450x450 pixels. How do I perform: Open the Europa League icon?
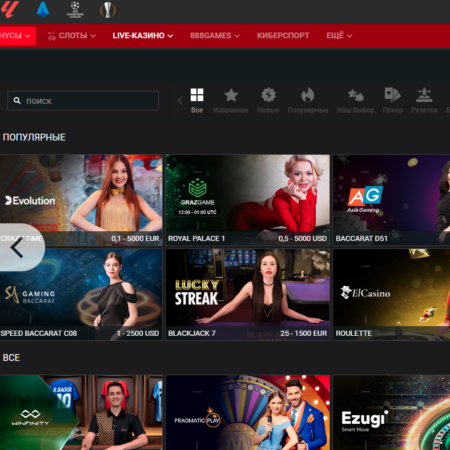(x=108, y=10)
